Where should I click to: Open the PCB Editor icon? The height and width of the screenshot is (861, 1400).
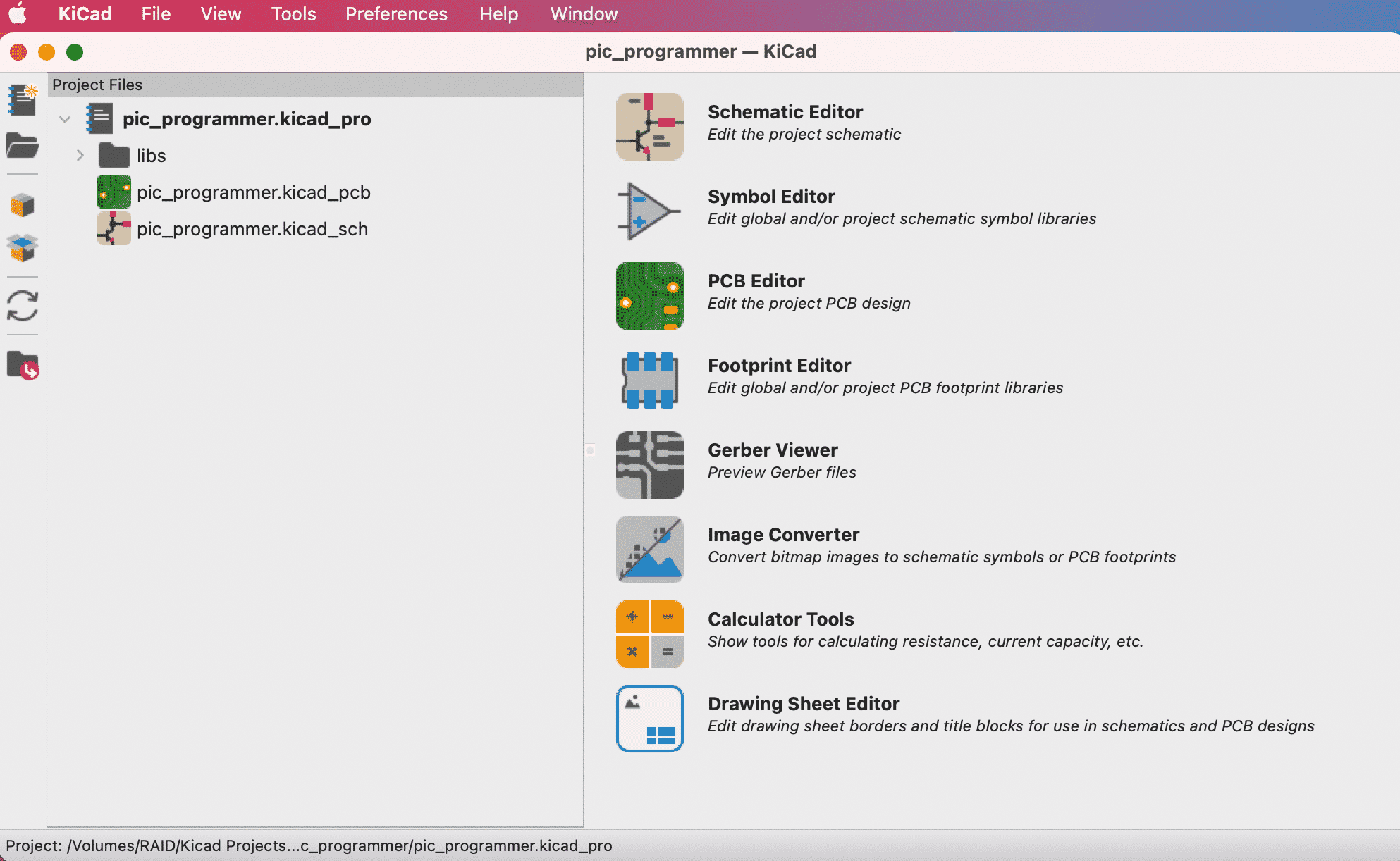pyautogui.click(x=649, y=296)
